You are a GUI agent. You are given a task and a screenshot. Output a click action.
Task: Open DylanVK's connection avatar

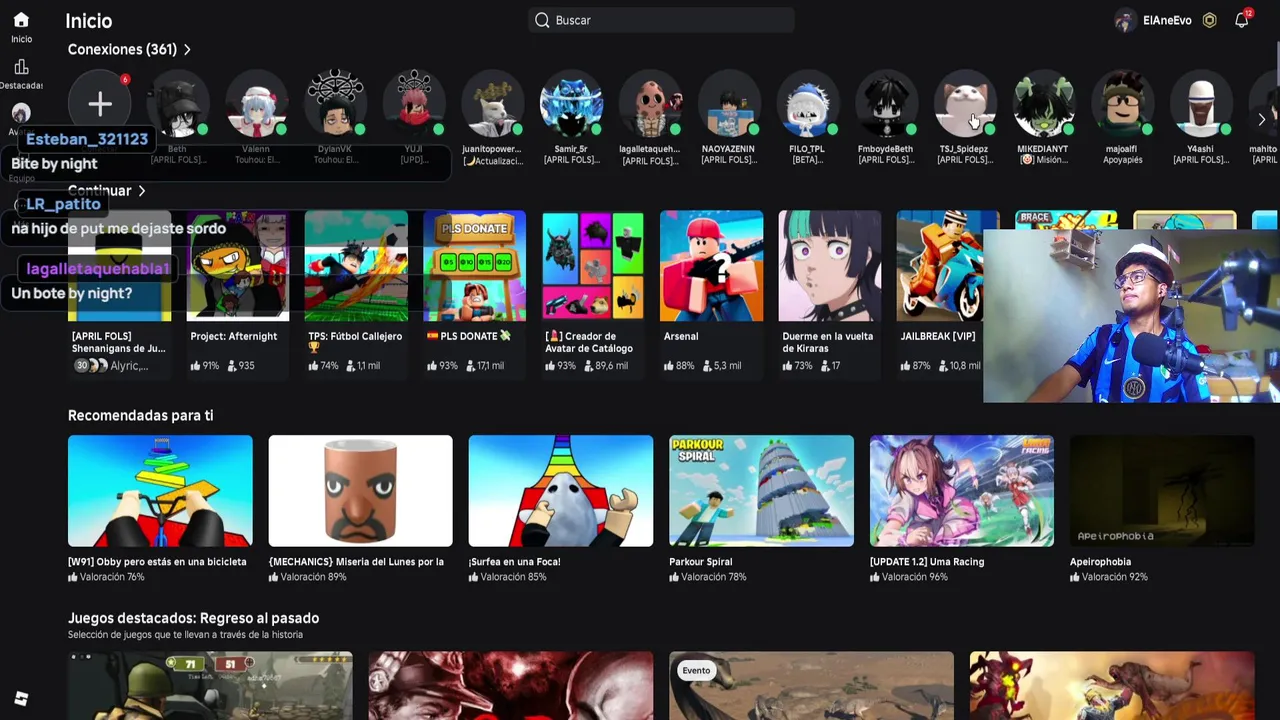coord(335,104)
